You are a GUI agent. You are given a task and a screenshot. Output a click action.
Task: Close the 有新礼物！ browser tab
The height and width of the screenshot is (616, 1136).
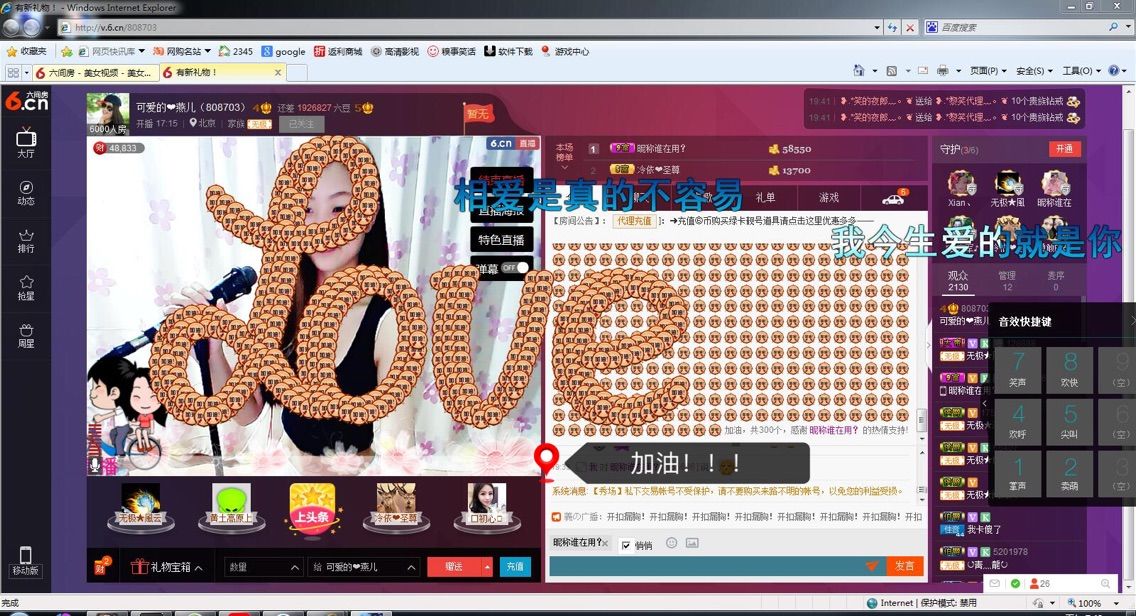[x=277, y=72]
